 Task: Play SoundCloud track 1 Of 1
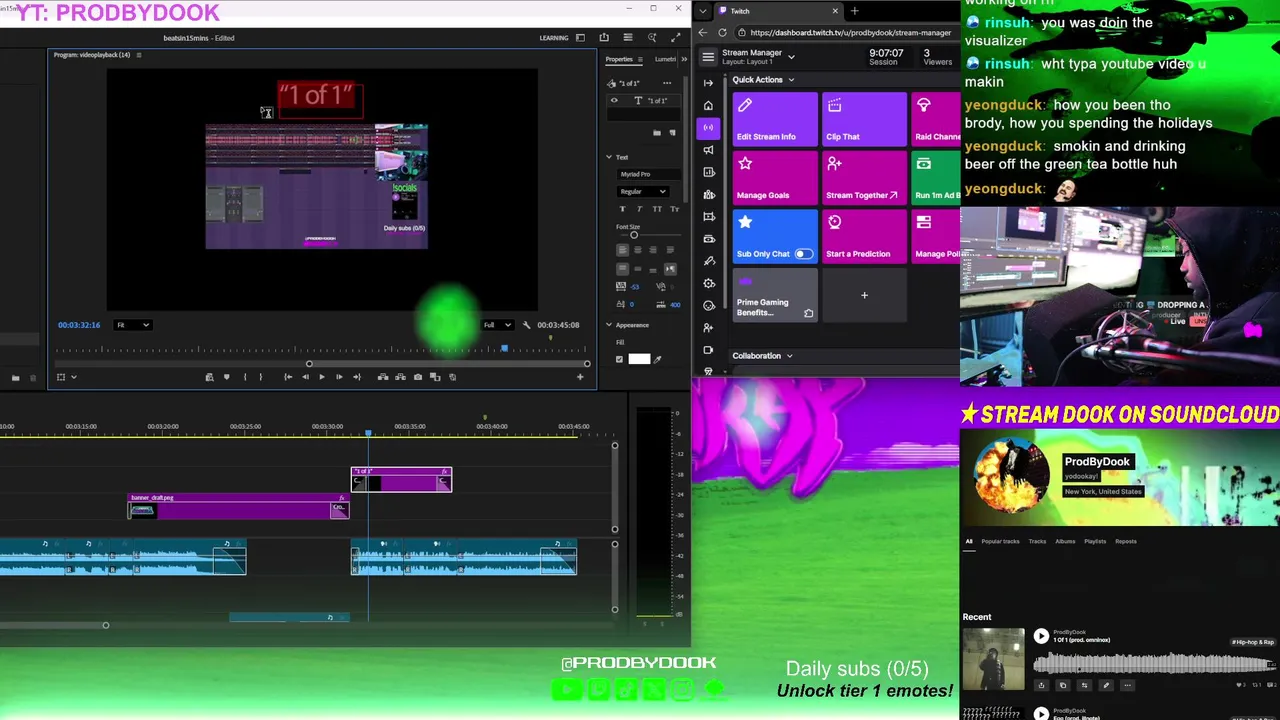1041,636
